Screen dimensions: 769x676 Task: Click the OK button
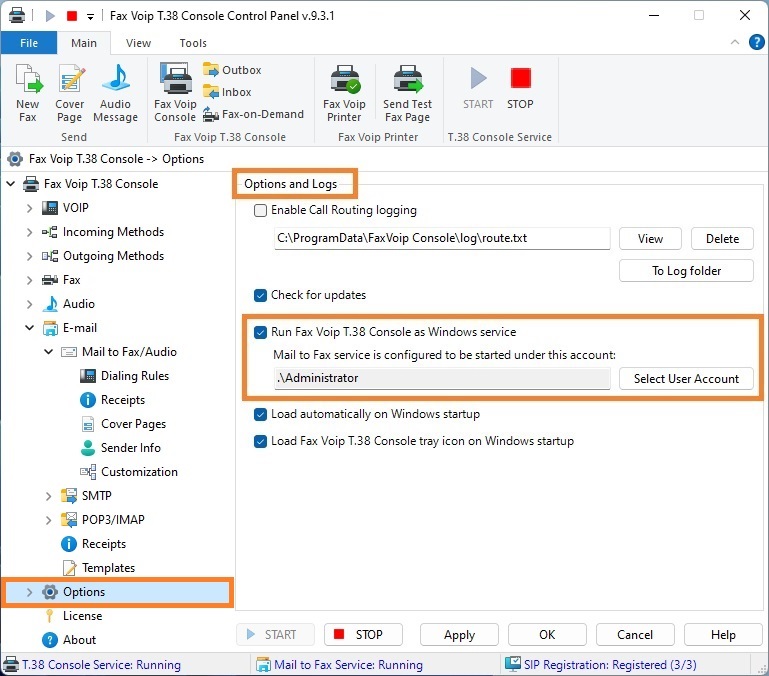click(x=547, y=635)
